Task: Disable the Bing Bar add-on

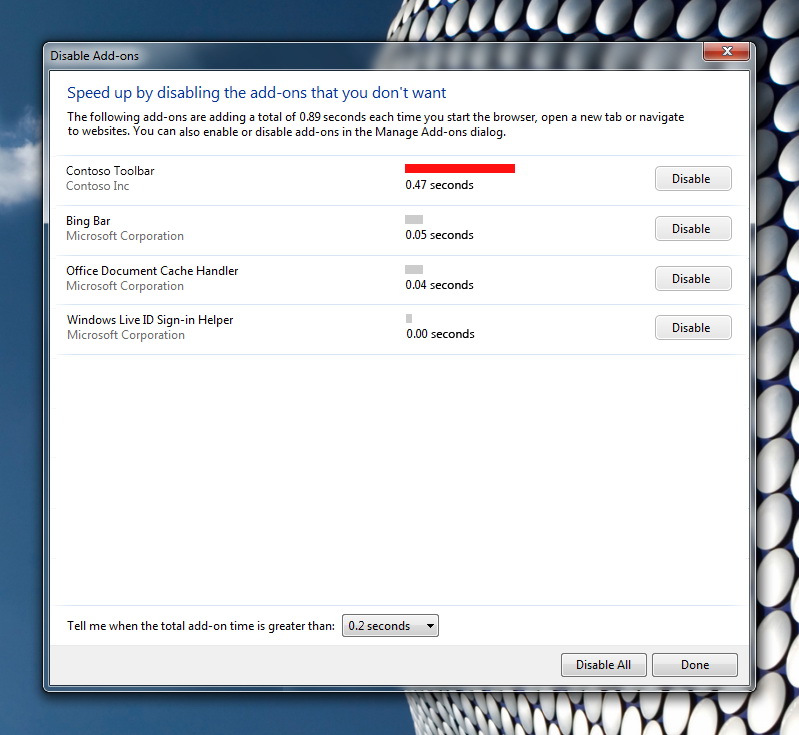Action: coord(692,229)
